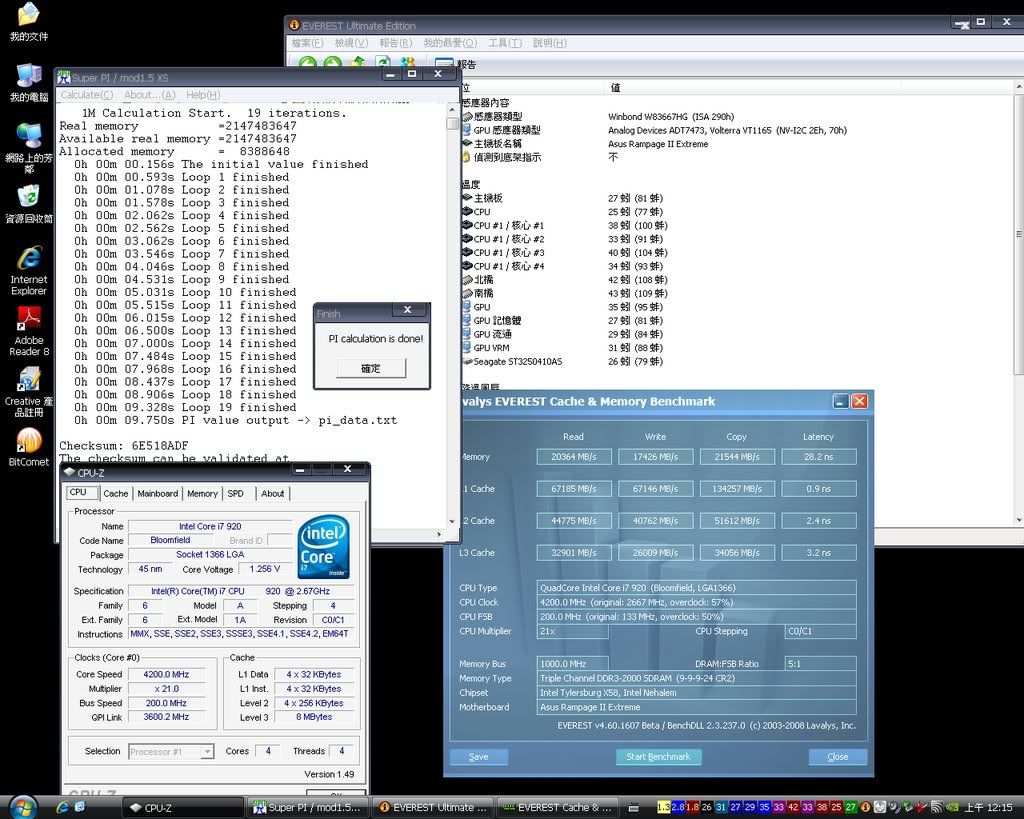The width and height of the screenshot is (1024, 819).
Task: Click the Memory Read value 20364 MB/s
Action: point(574,457)
